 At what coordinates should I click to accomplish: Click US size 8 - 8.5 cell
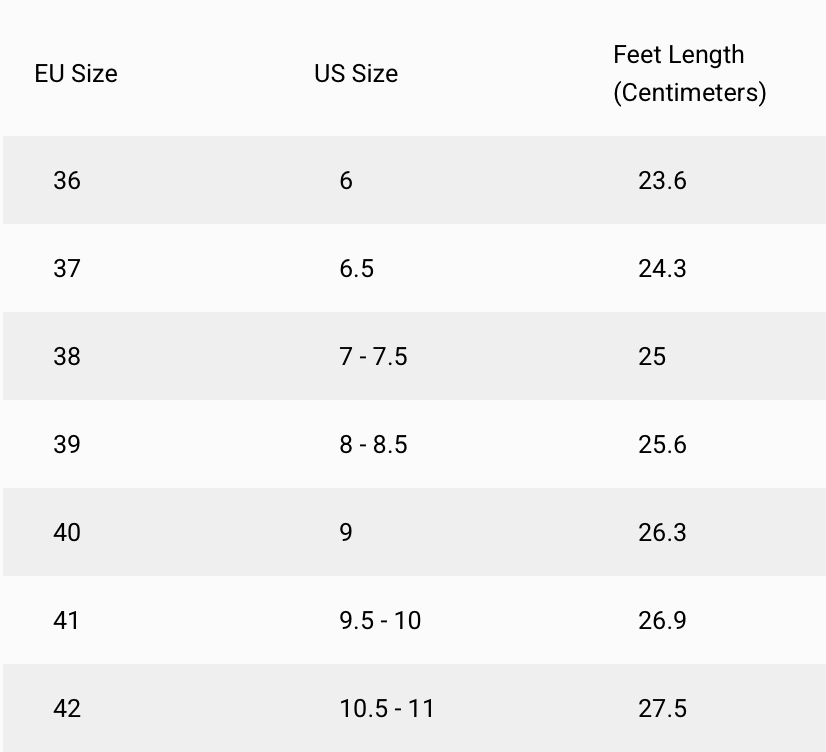pos(373,445)
